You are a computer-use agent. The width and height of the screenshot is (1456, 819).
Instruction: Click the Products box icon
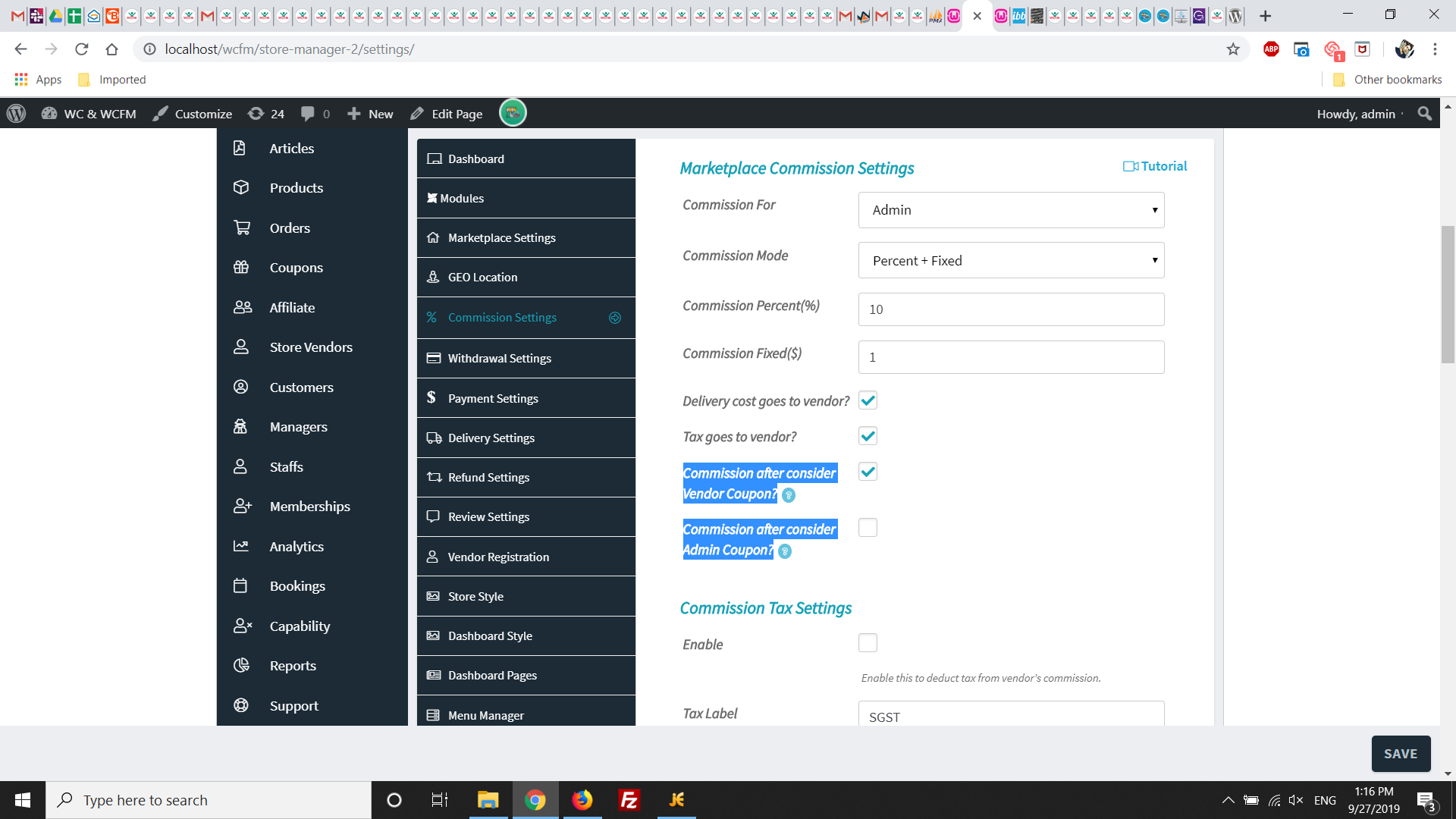click(x=241, y=187)
